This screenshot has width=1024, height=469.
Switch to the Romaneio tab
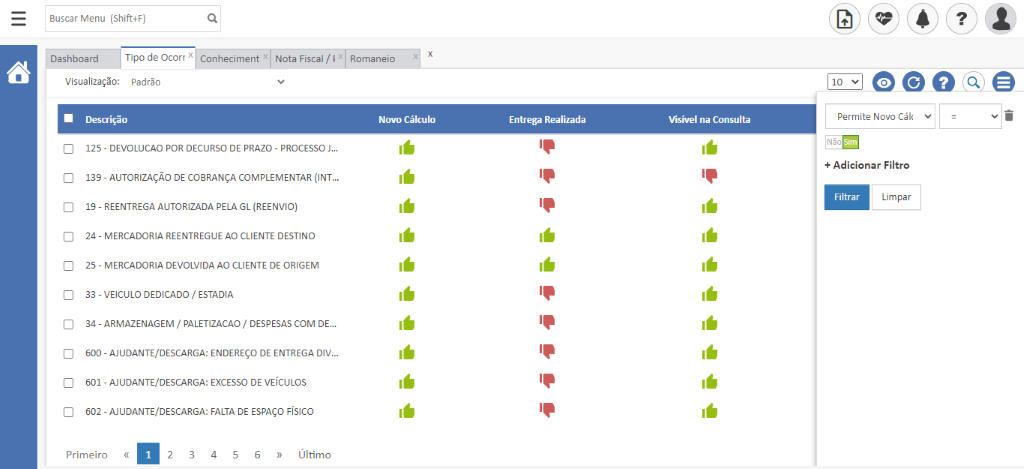tap(372, 59)
